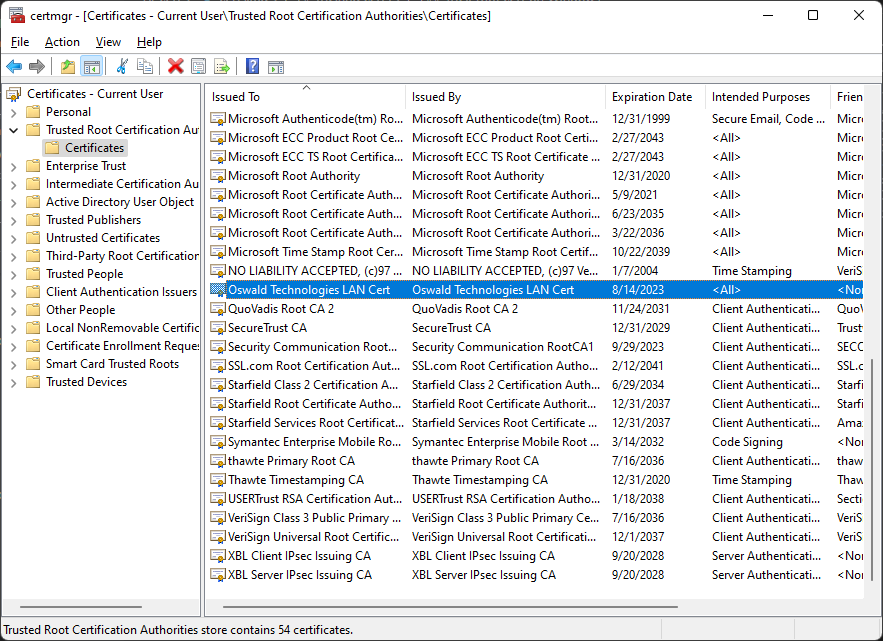The image size is (883, 641).
Task: Click the Forward navigation arrow
Action: click(38, 67)
